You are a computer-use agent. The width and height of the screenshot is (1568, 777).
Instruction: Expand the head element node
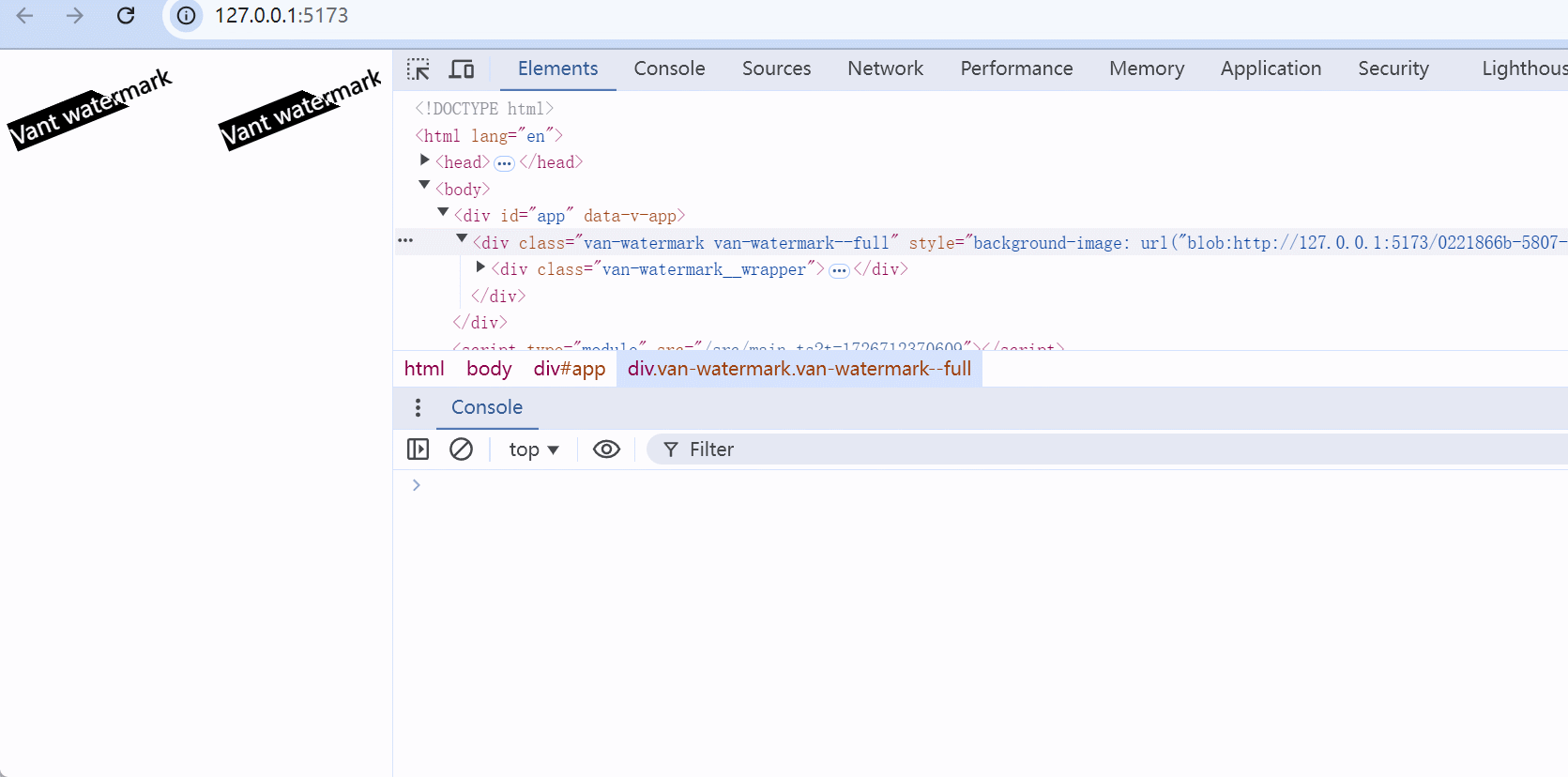425,160
